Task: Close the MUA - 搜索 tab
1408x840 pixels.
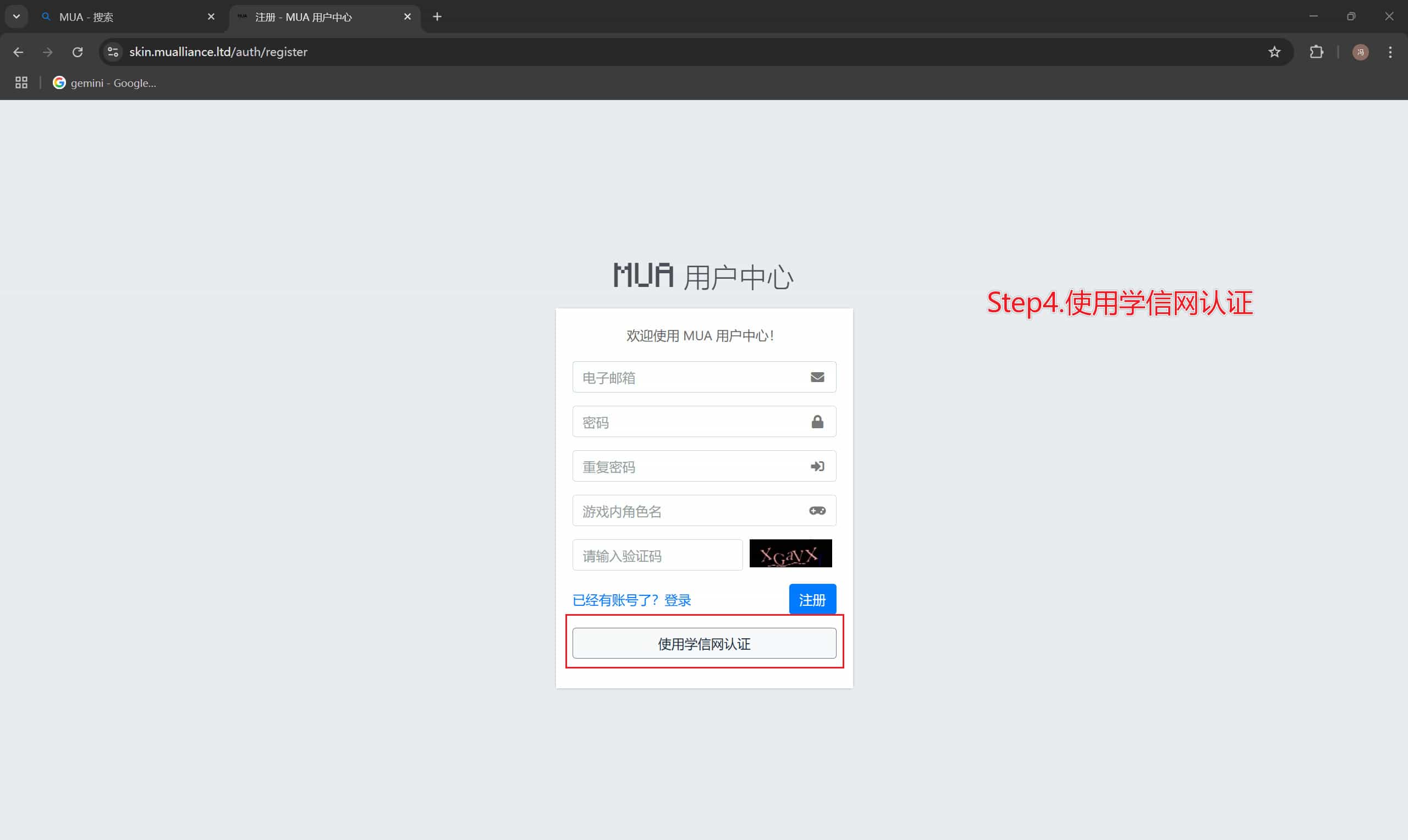Action: point(211,17)
